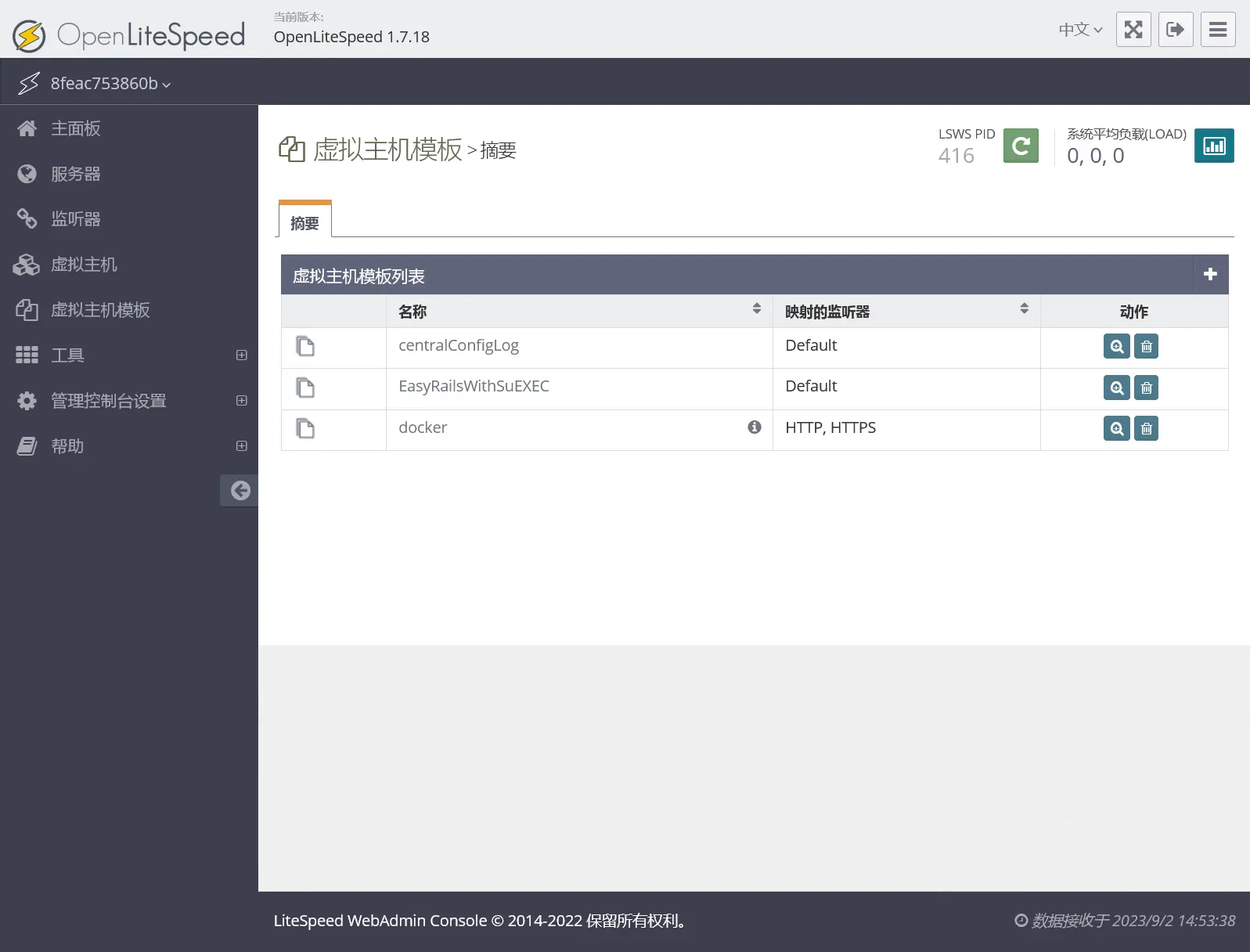Open EasyRailsWithSuEXEC template name

click(474, 386)
